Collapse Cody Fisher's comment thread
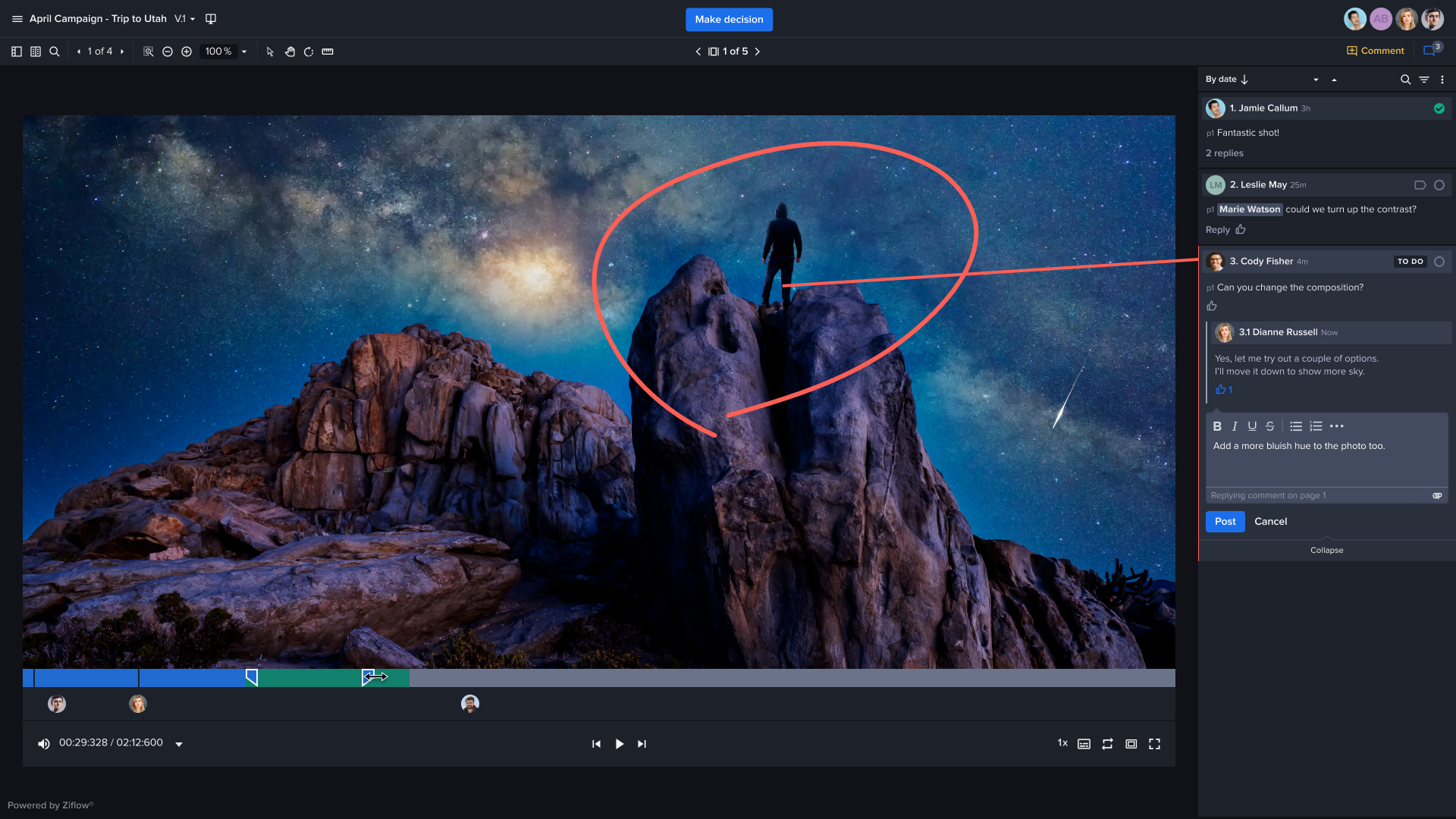 pyautogui.click(x=1326, y=550)
